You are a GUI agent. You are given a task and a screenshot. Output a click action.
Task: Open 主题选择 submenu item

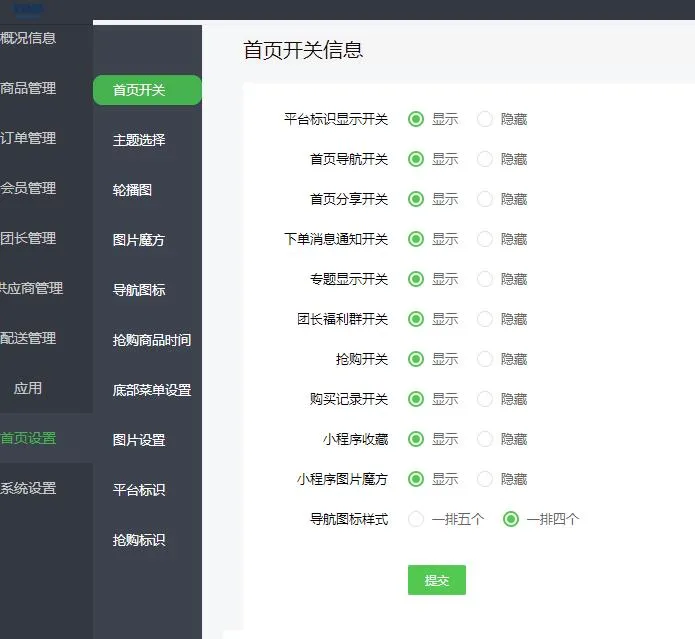point(139,140)
